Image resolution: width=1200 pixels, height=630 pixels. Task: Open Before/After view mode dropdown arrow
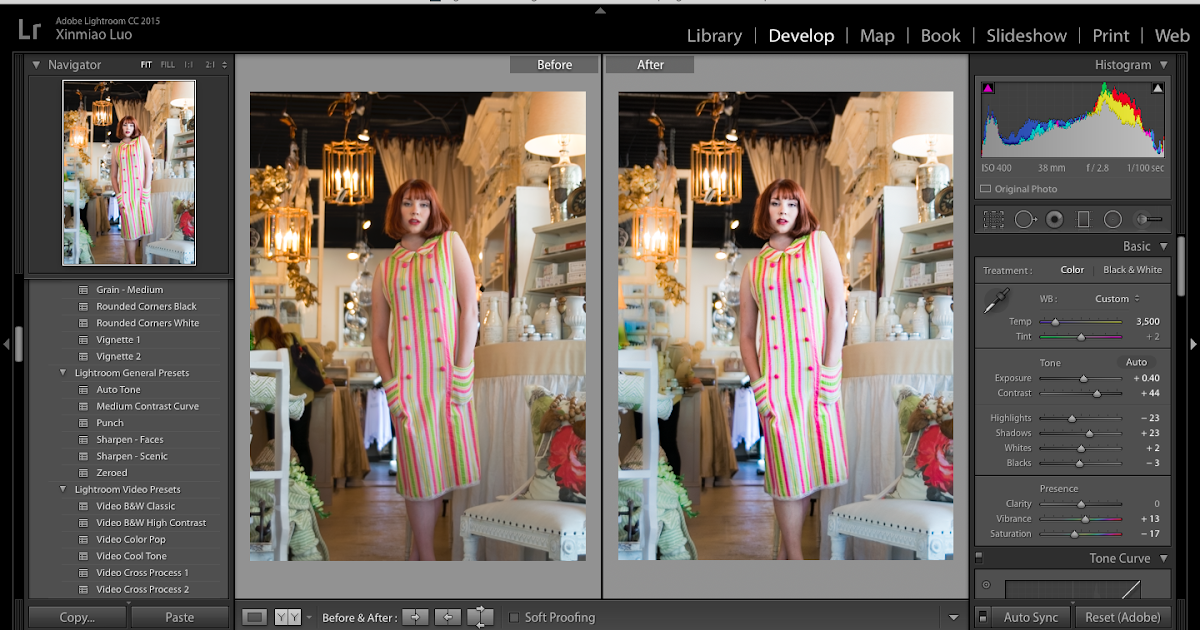click(x=309, y=618)
